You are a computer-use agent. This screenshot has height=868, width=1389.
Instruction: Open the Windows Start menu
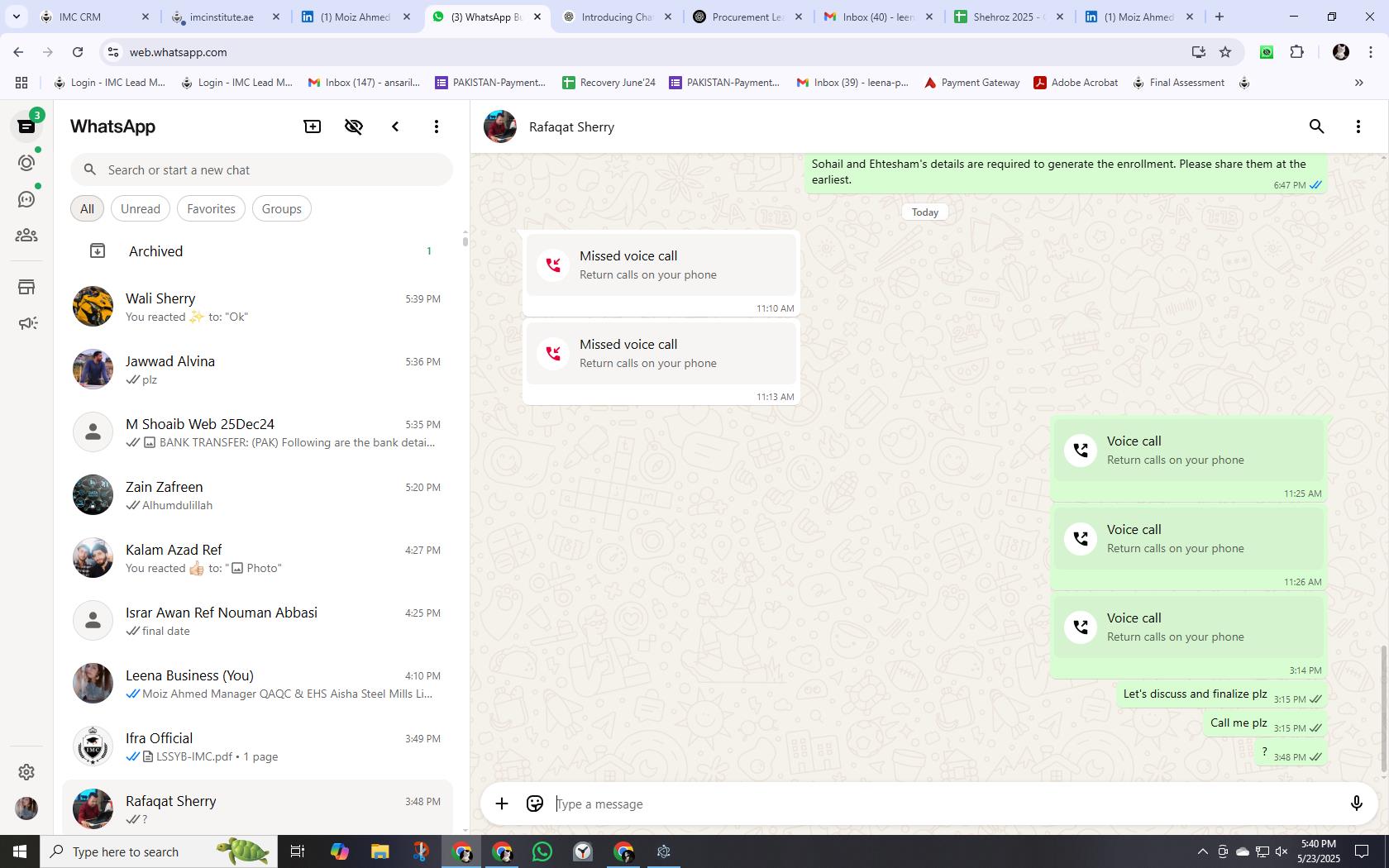pos(20,851)
